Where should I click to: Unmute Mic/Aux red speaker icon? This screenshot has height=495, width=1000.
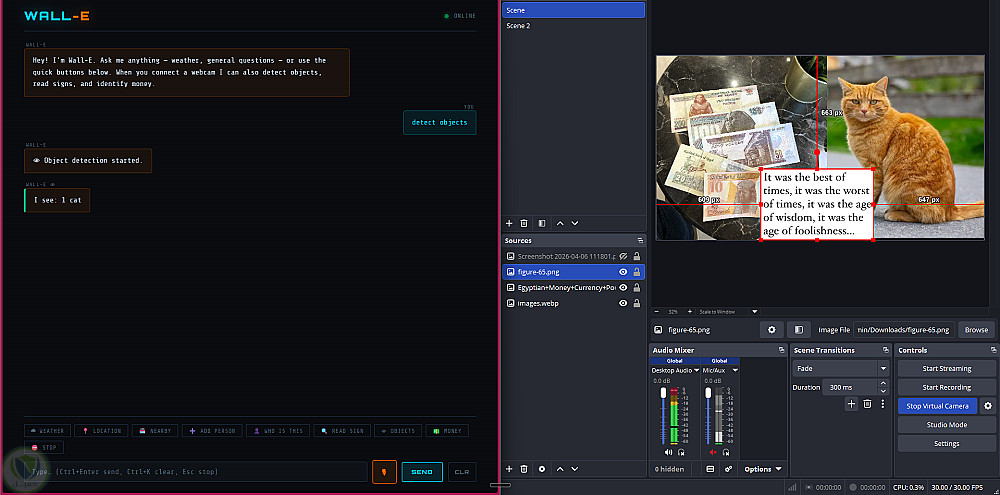713,452
